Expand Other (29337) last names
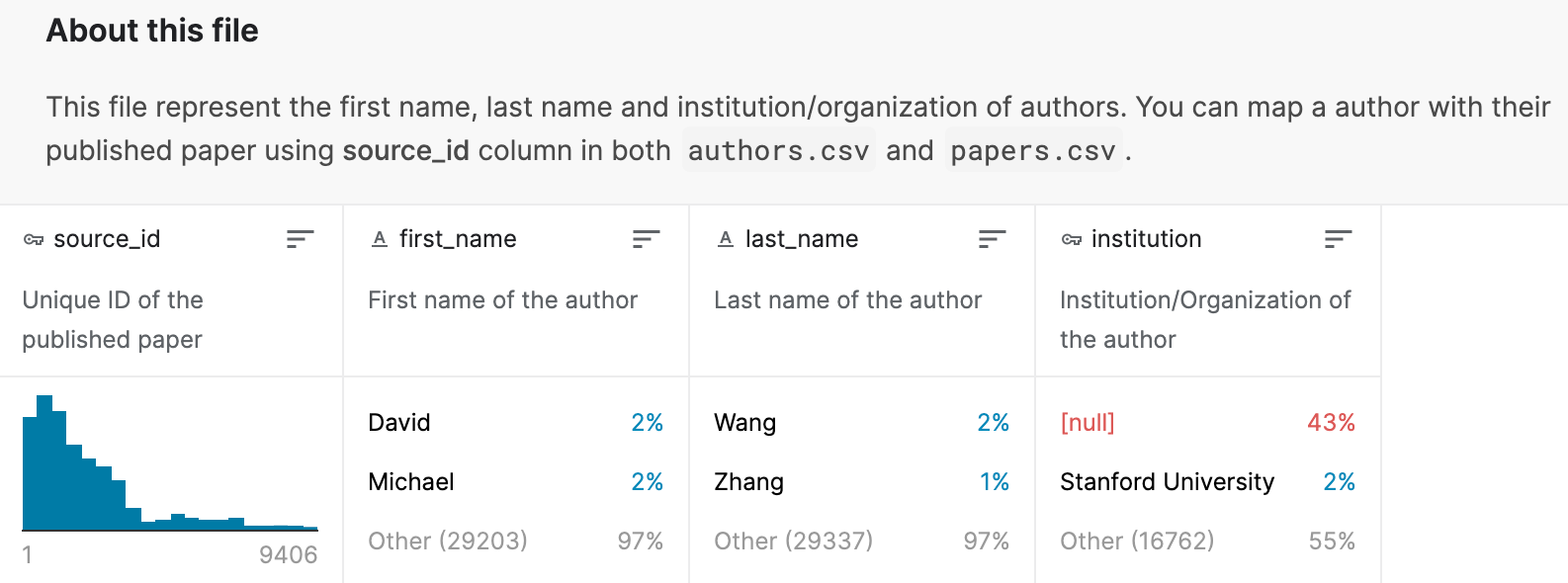1568x583 pixels. click(861, 541)
